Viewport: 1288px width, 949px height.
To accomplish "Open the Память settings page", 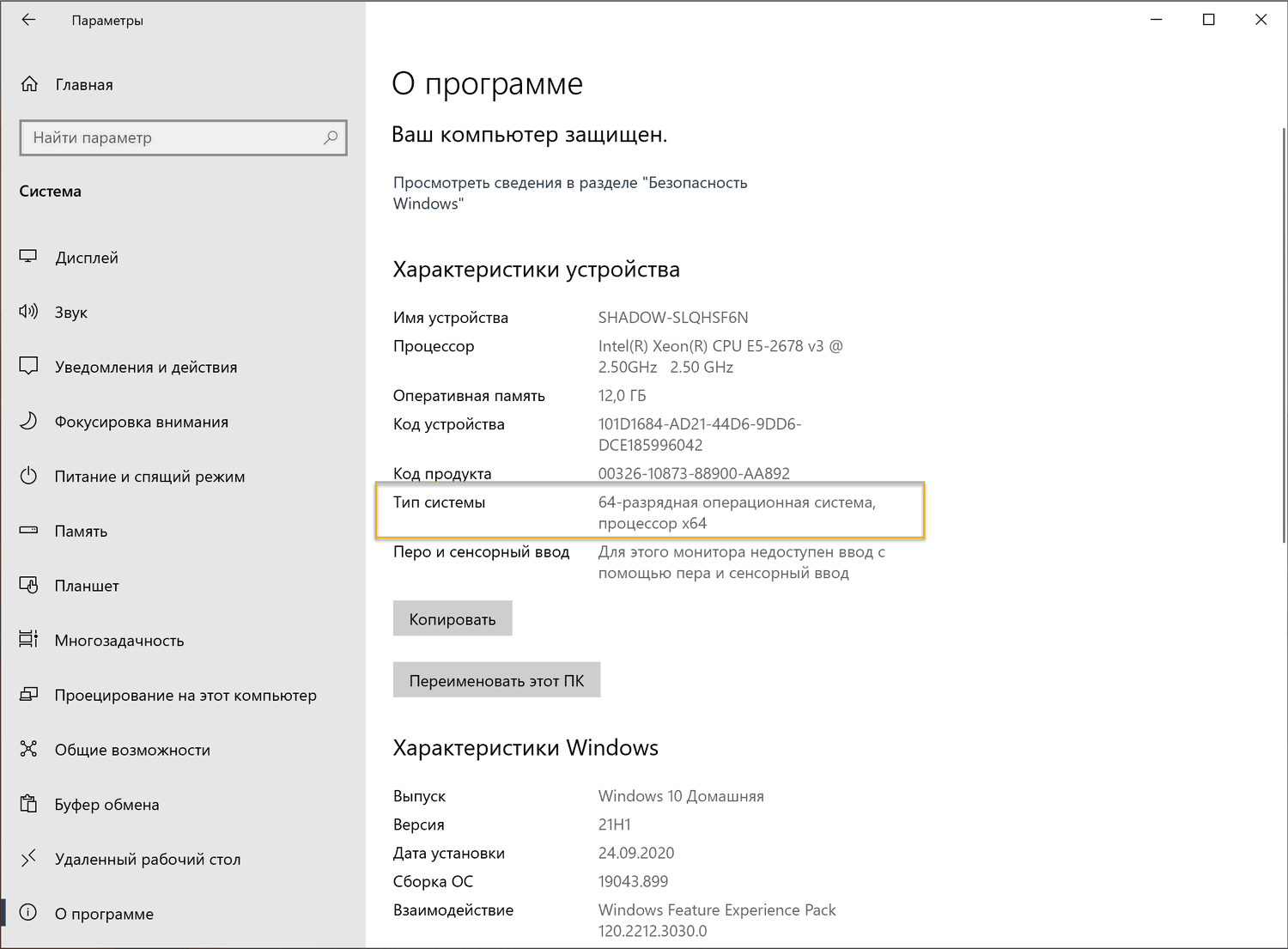I will click(x=81, y=531).
